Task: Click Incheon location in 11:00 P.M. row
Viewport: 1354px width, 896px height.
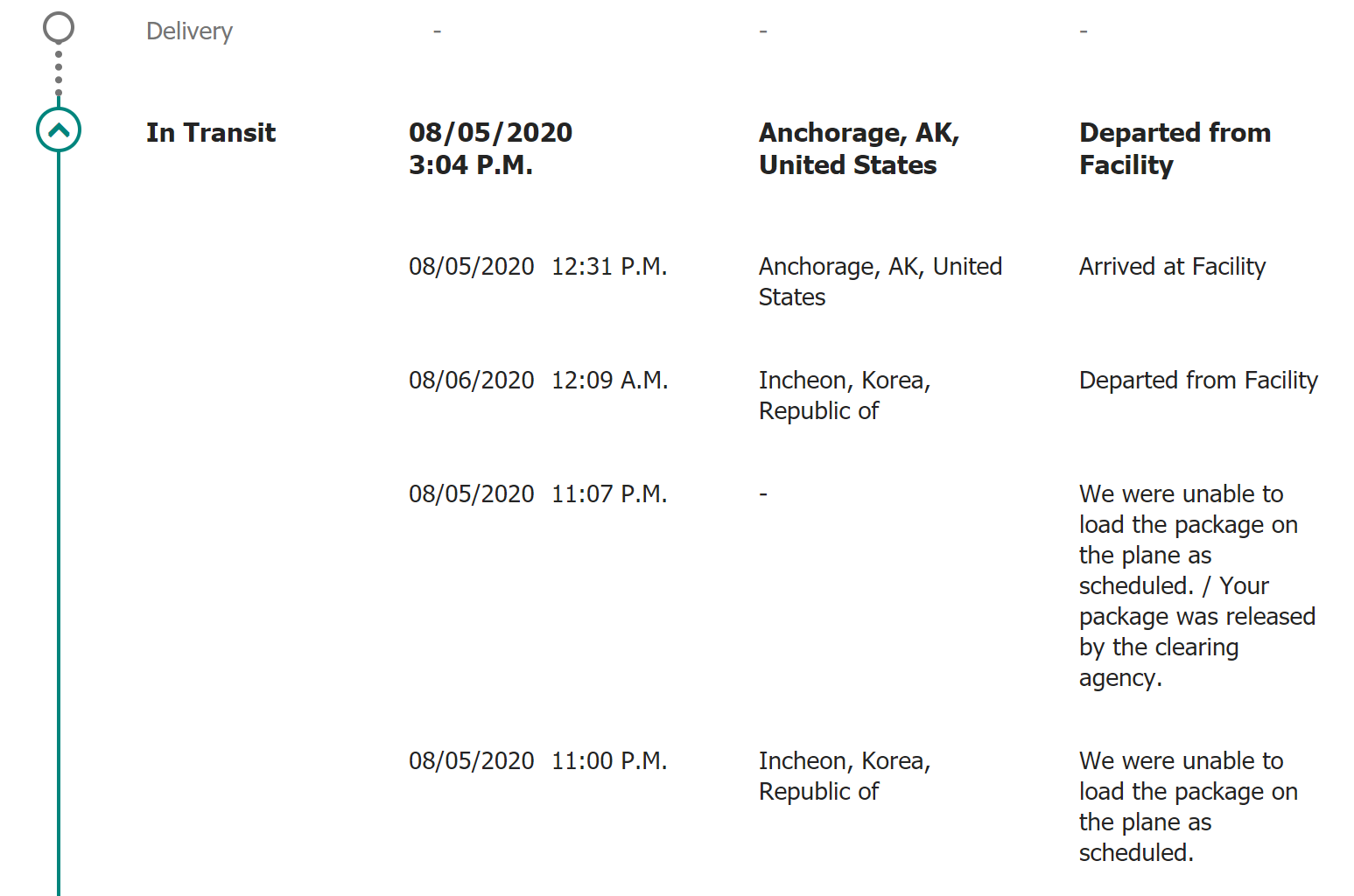Action: (x=844, y=776)
